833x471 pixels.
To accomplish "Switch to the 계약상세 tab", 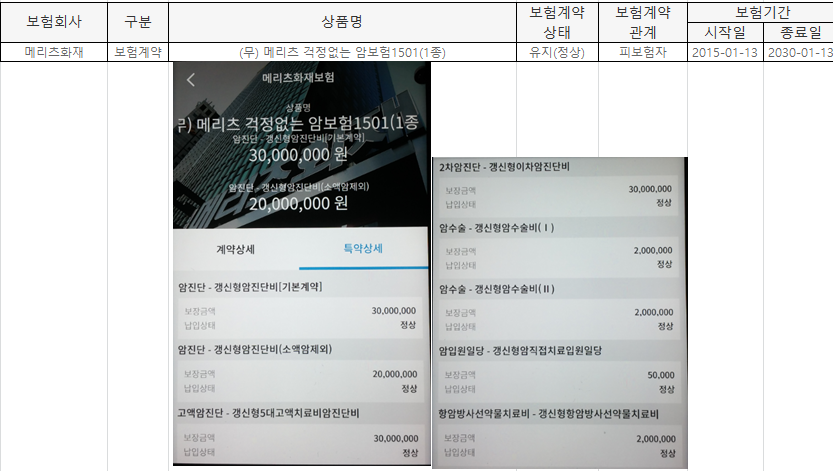I will tap(235, 249).
